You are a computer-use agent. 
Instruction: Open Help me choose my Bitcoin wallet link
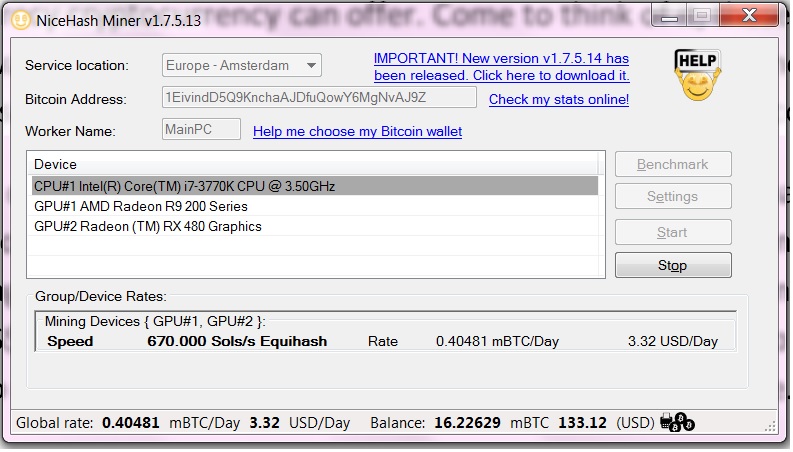(358, 131)
